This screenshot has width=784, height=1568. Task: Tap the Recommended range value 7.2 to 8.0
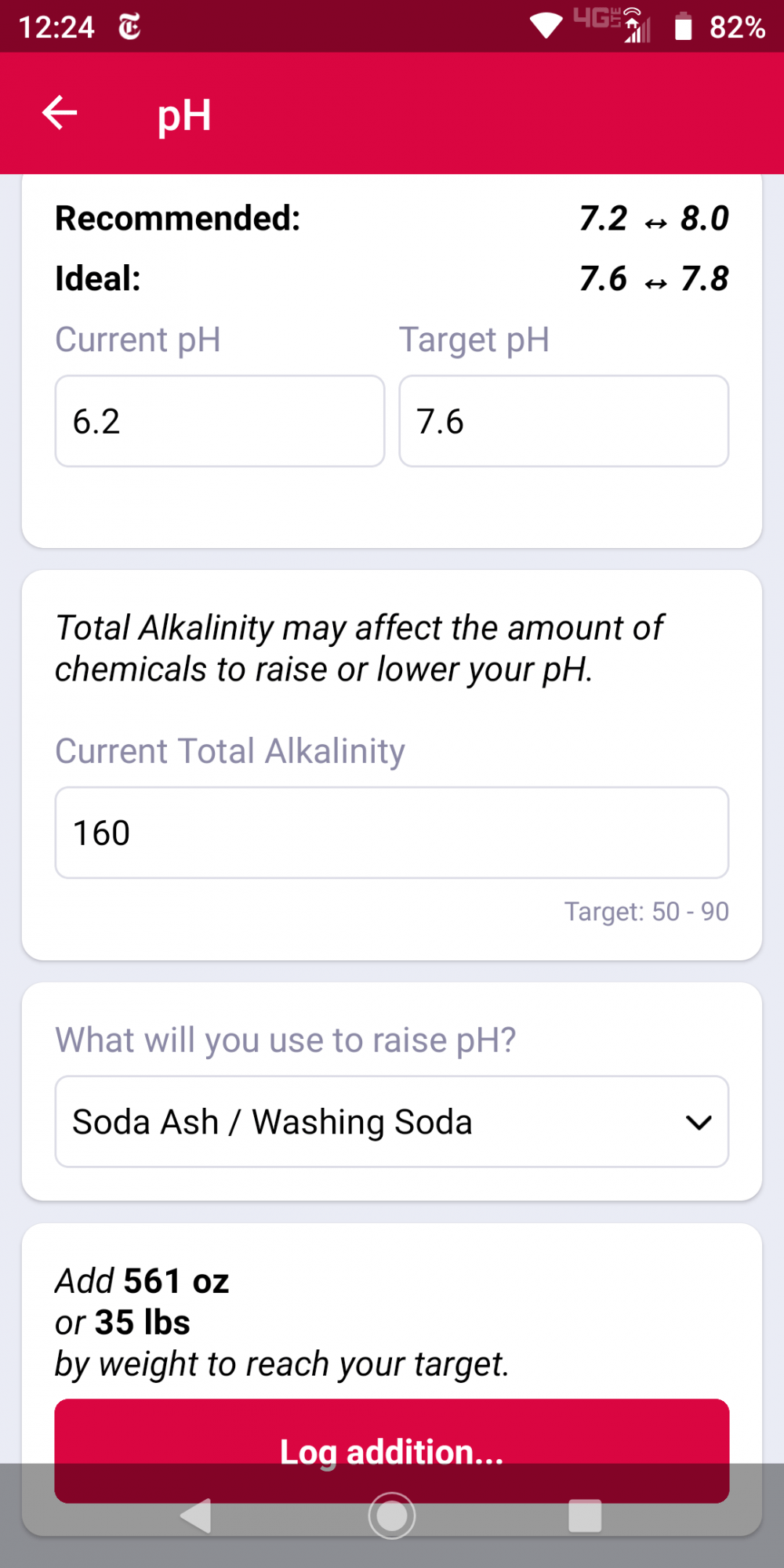(654, 218)
